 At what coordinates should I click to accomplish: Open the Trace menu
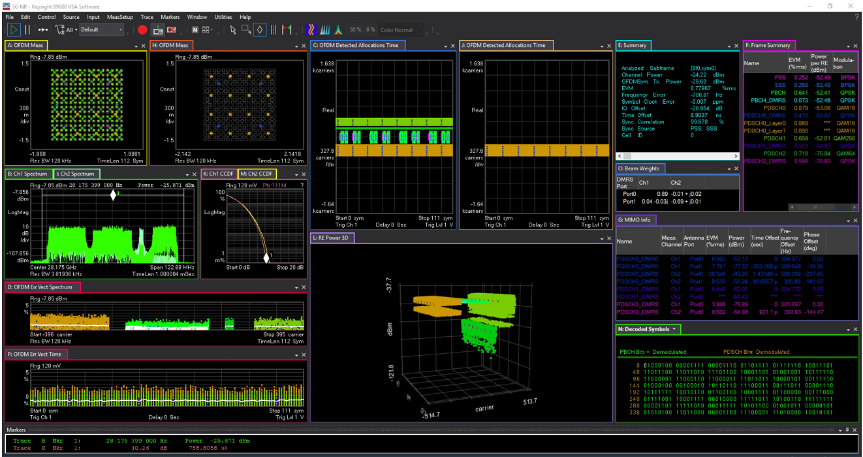(x=147, y=17)
